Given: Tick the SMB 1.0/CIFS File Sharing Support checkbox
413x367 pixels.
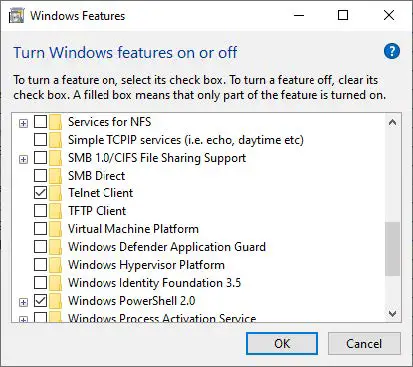Looking at the screenshot, I should tap(40, 157).
